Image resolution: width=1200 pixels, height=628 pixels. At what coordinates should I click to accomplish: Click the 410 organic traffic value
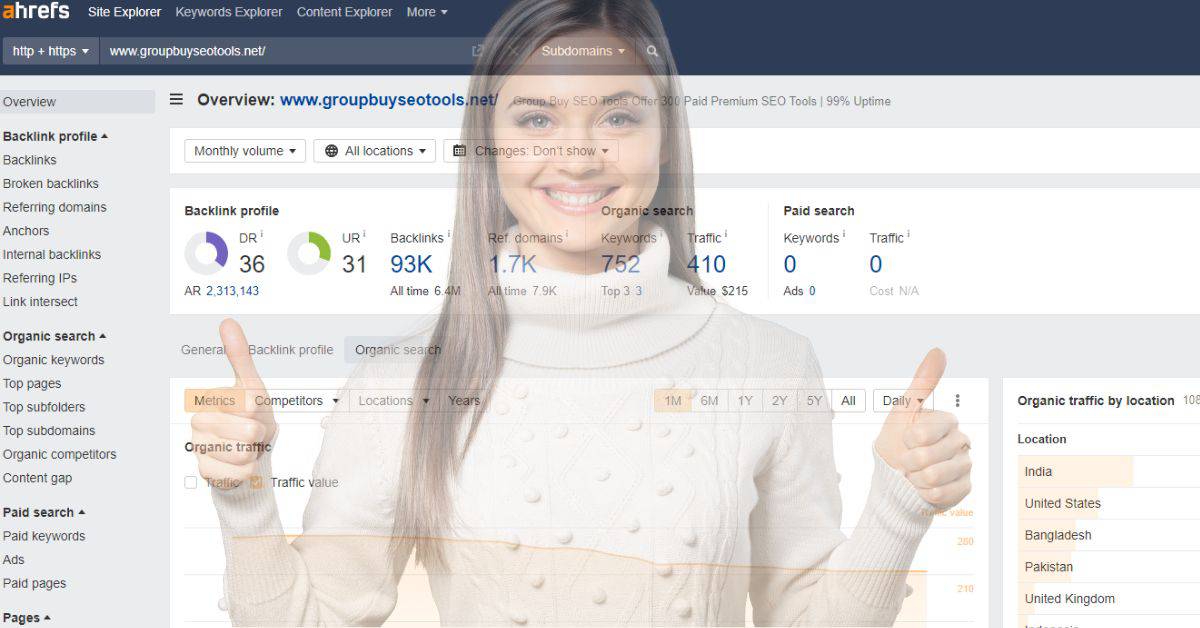point(706,264)
